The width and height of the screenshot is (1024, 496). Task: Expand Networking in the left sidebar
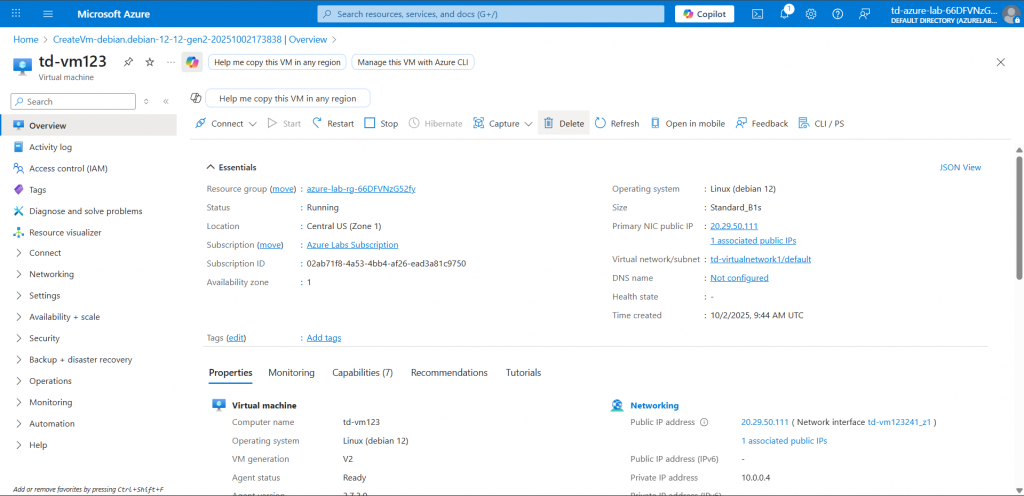point(51,274)
